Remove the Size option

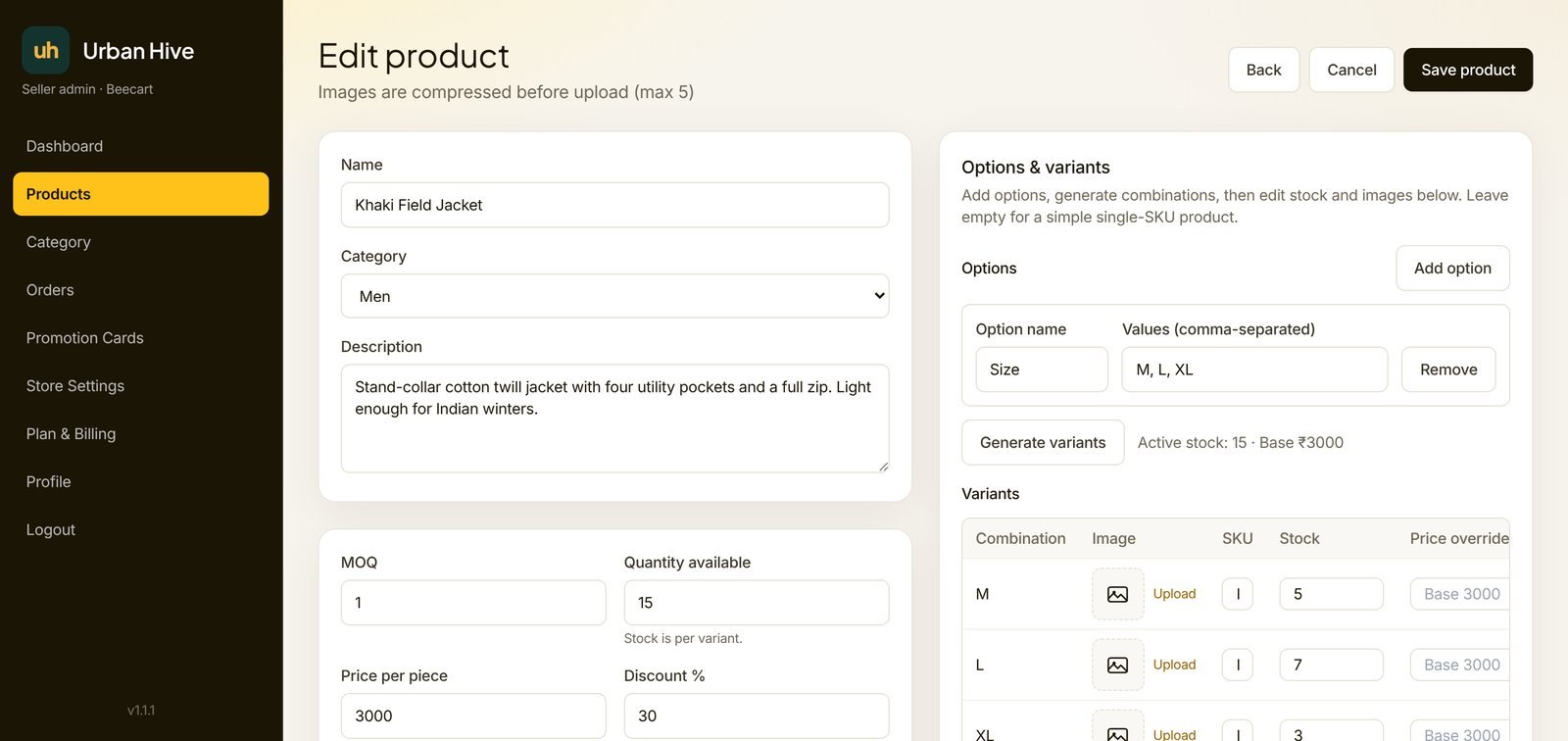tap(1448, 370)
